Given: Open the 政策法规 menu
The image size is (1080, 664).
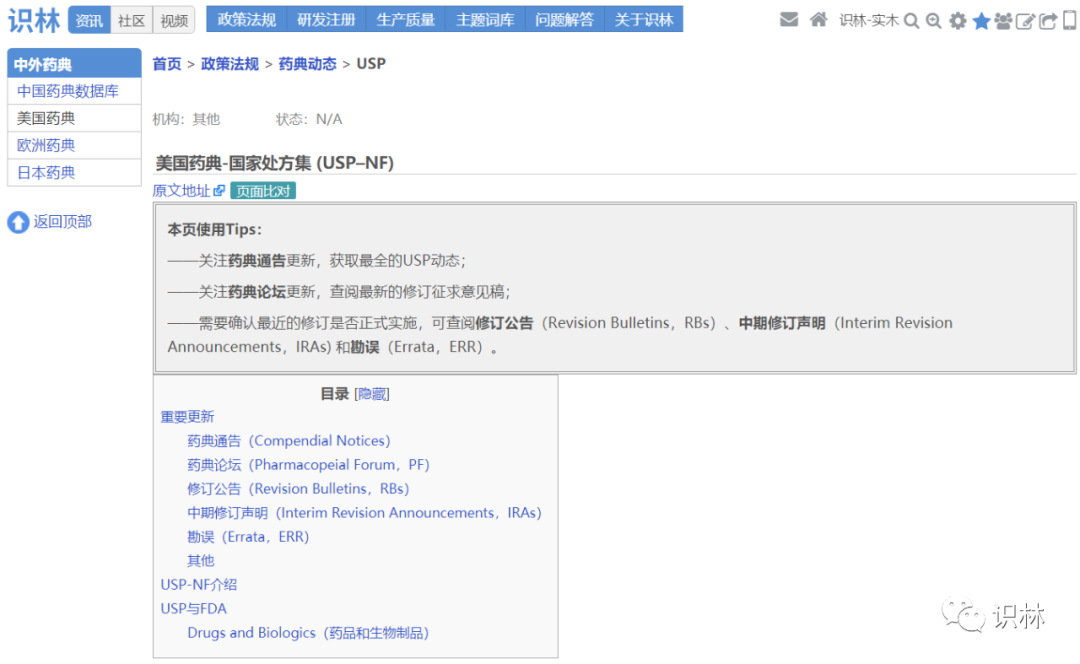Looking at the screenshot, I should tap(246, 19).
